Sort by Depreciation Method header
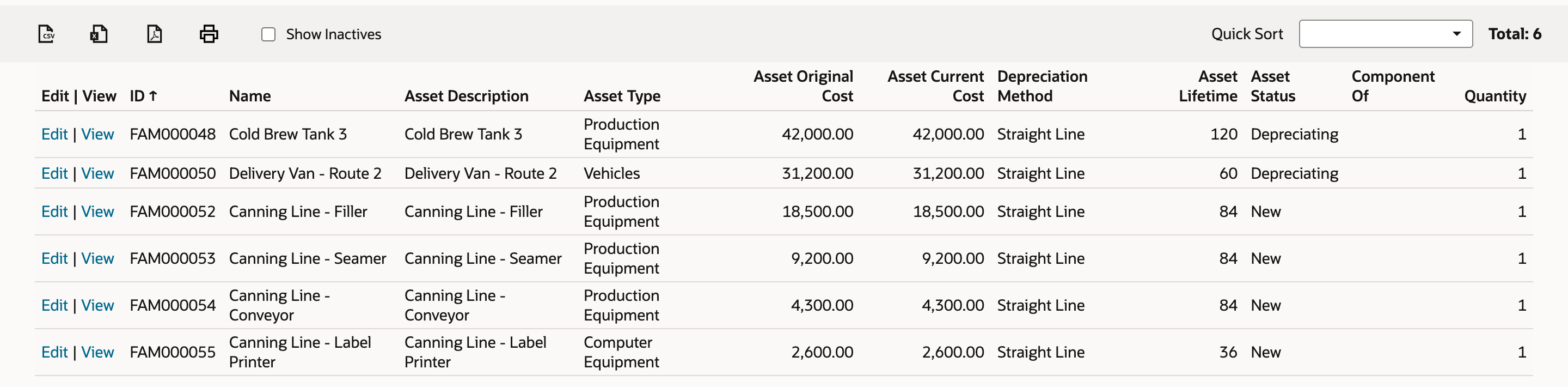The width and height of the screenshot is (1568, 387). pyautogui.click(x=1042, y=86)
